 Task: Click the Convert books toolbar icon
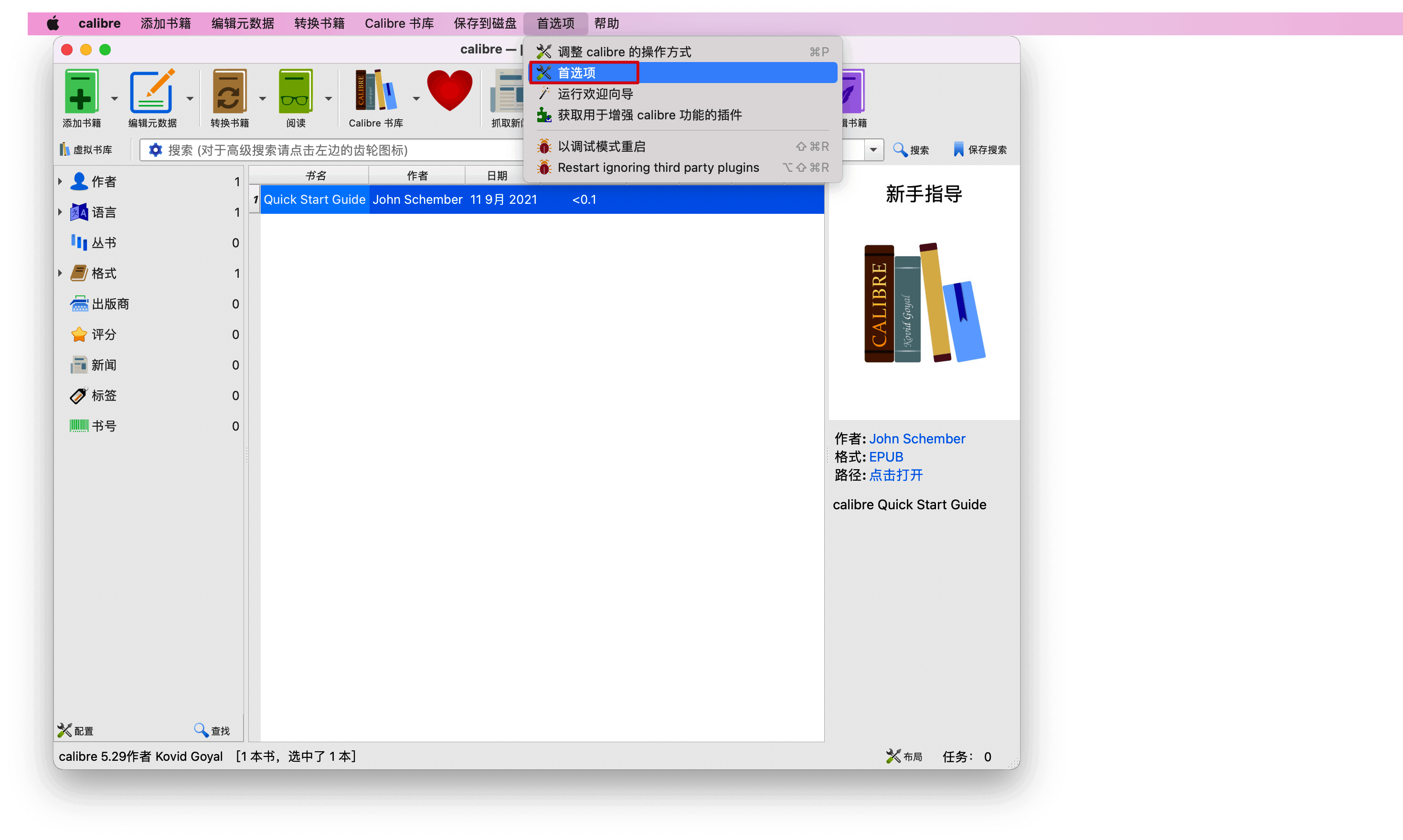tap(229, 91)
